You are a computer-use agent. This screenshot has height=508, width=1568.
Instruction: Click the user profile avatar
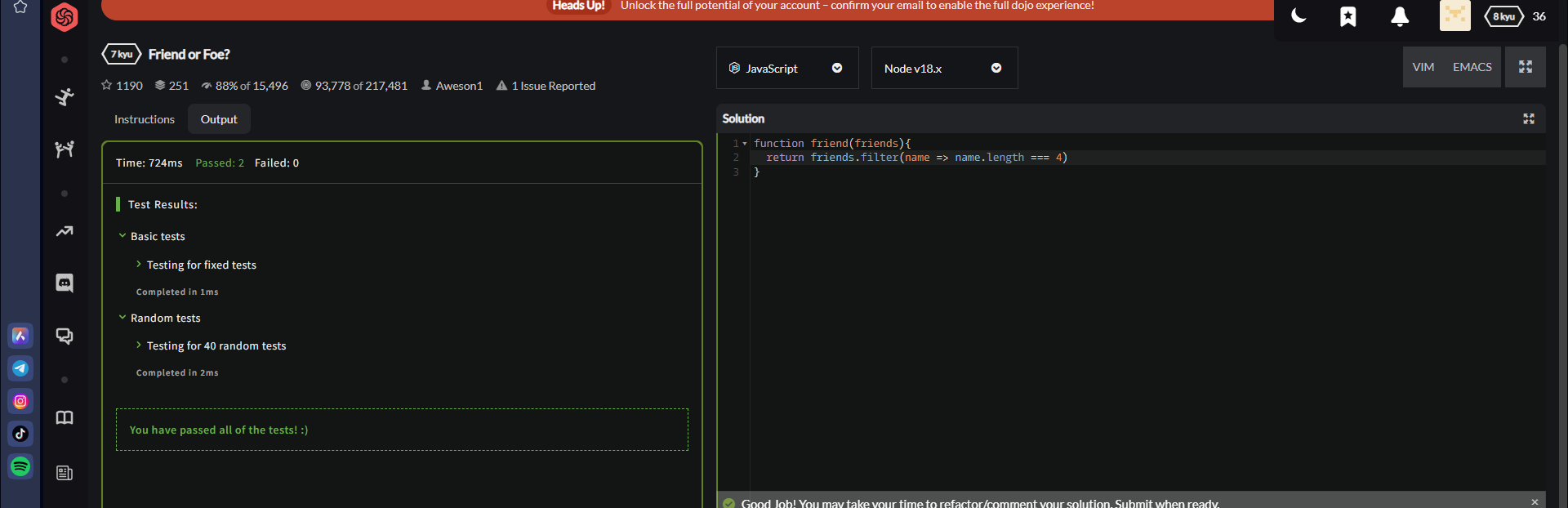(x=1454, y=16)
